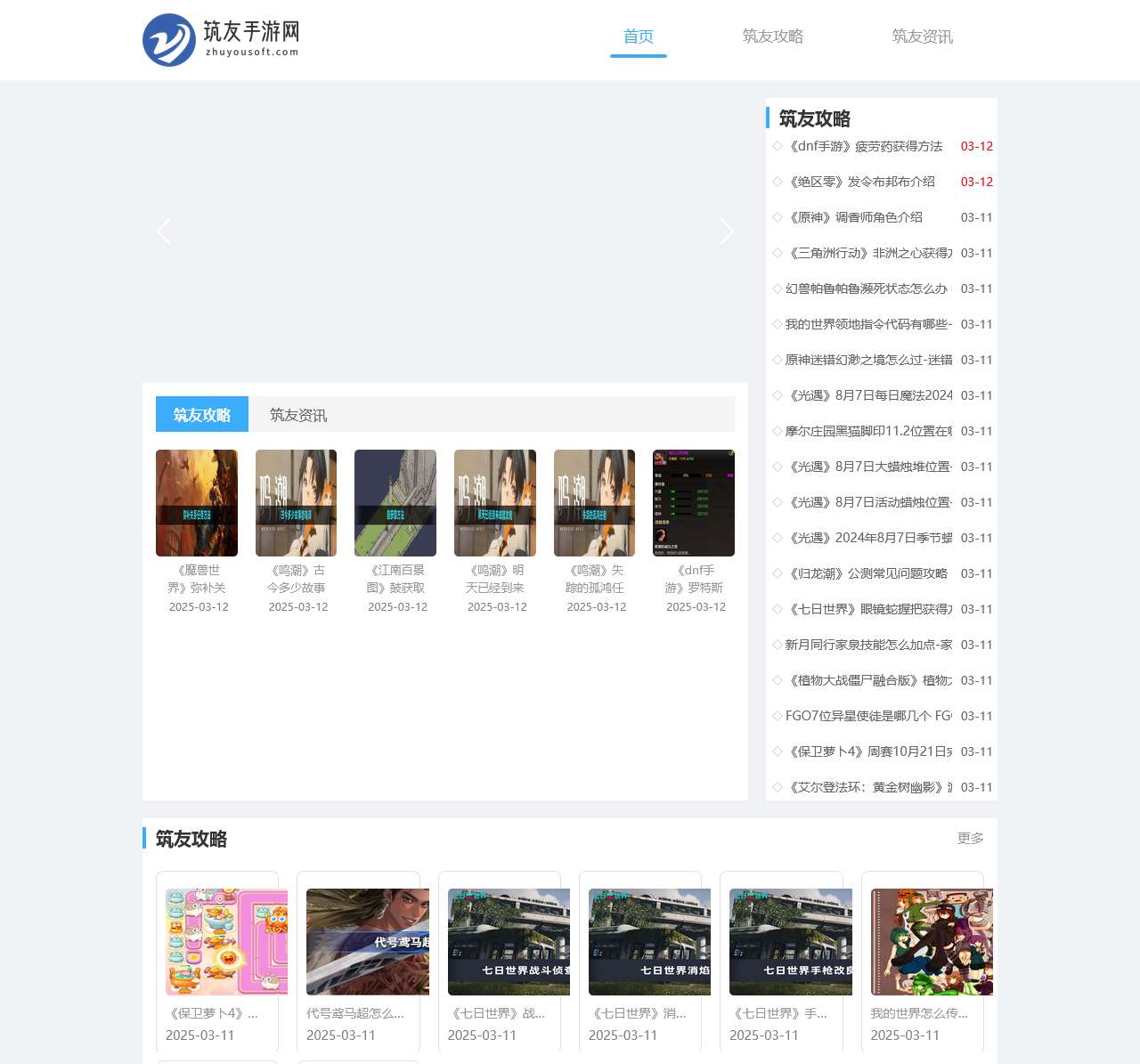Click 《鸣潮》古今多少故事 title text
The width and height of the screenshot is (1140, 1064).
[x=297, y=579]
